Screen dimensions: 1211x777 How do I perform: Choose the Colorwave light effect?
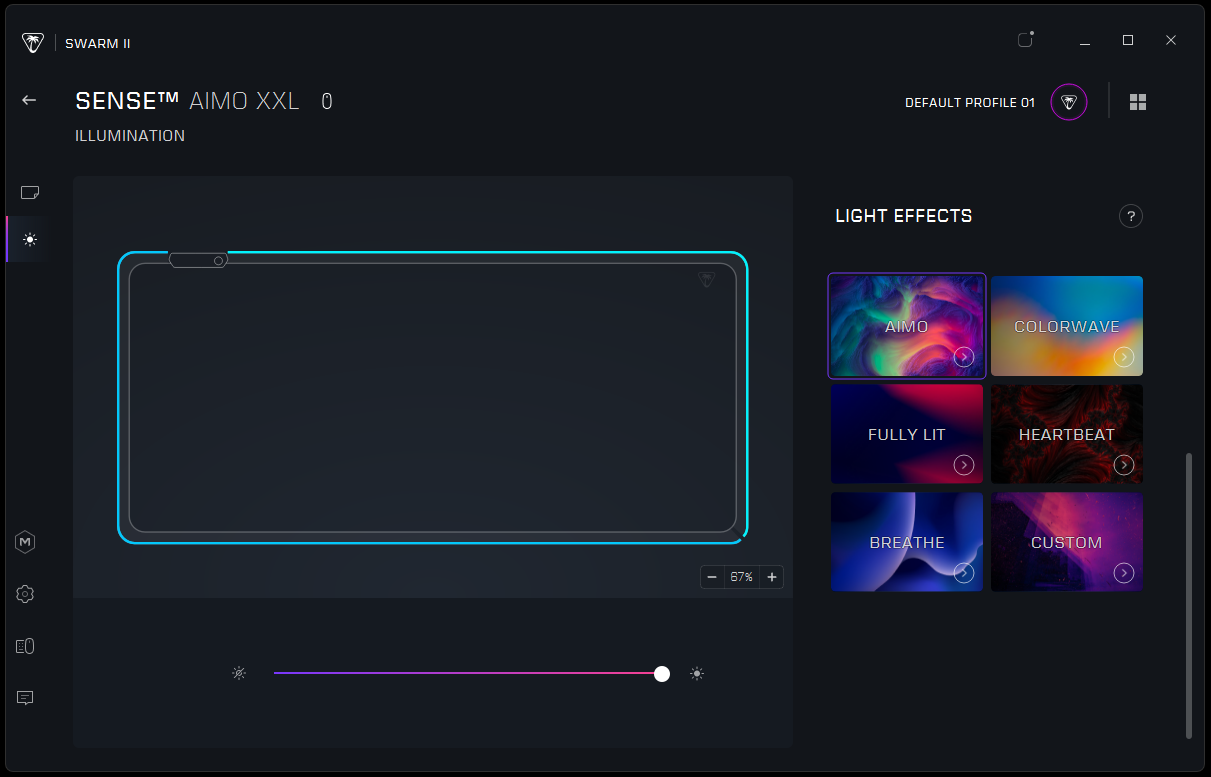[1066, 326]
